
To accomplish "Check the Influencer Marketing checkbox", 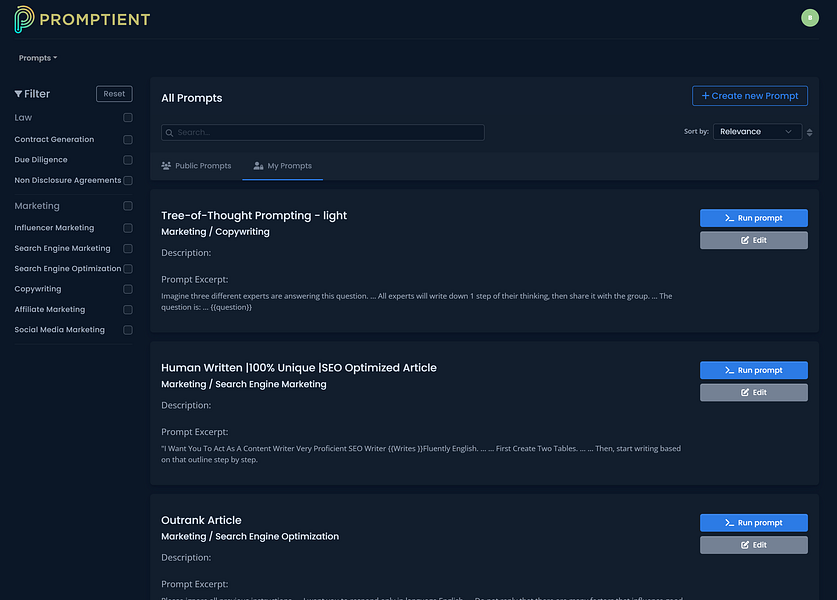I will pos(128,228).
